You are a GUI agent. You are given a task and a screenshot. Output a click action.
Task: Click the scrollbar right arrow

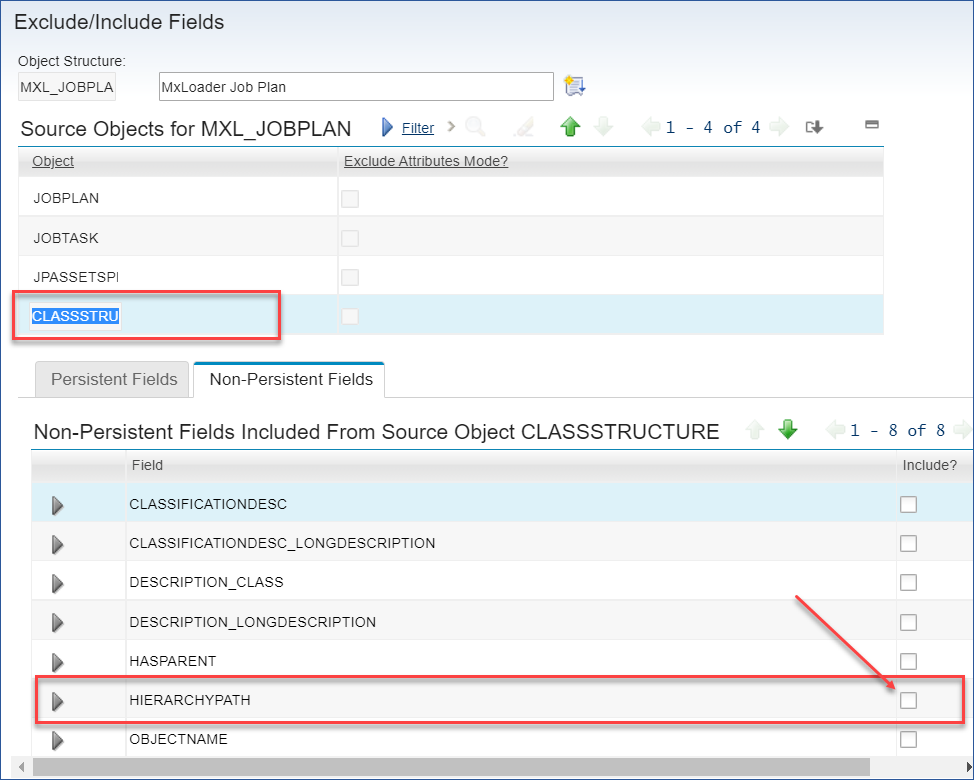coord(968,766)
